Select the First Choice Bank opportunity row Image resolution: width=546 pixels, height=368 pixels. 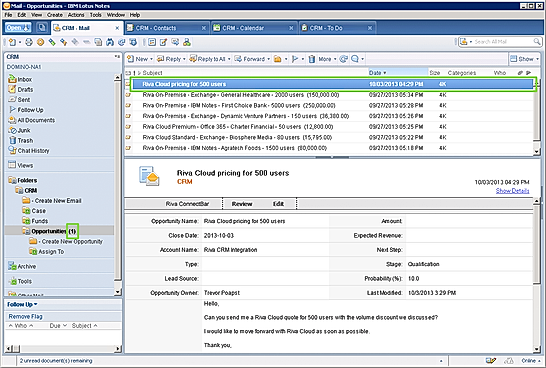(x=329, y=105)
